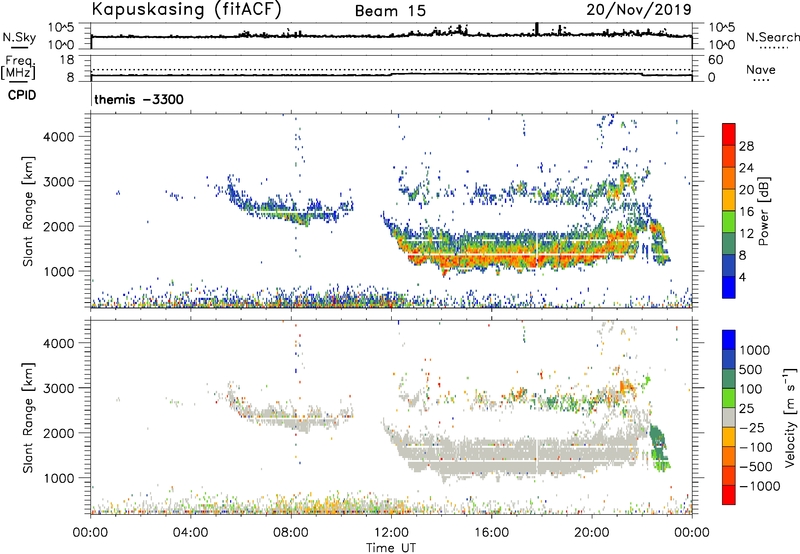Viewport: 800px width, 554px height.
Task: Click '4000' on power panel range axis
Action: 58,137
